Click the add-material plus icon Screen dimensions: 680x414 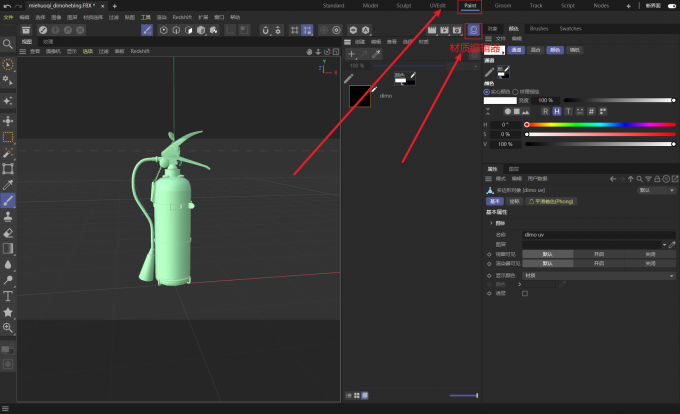coord(351,54)
